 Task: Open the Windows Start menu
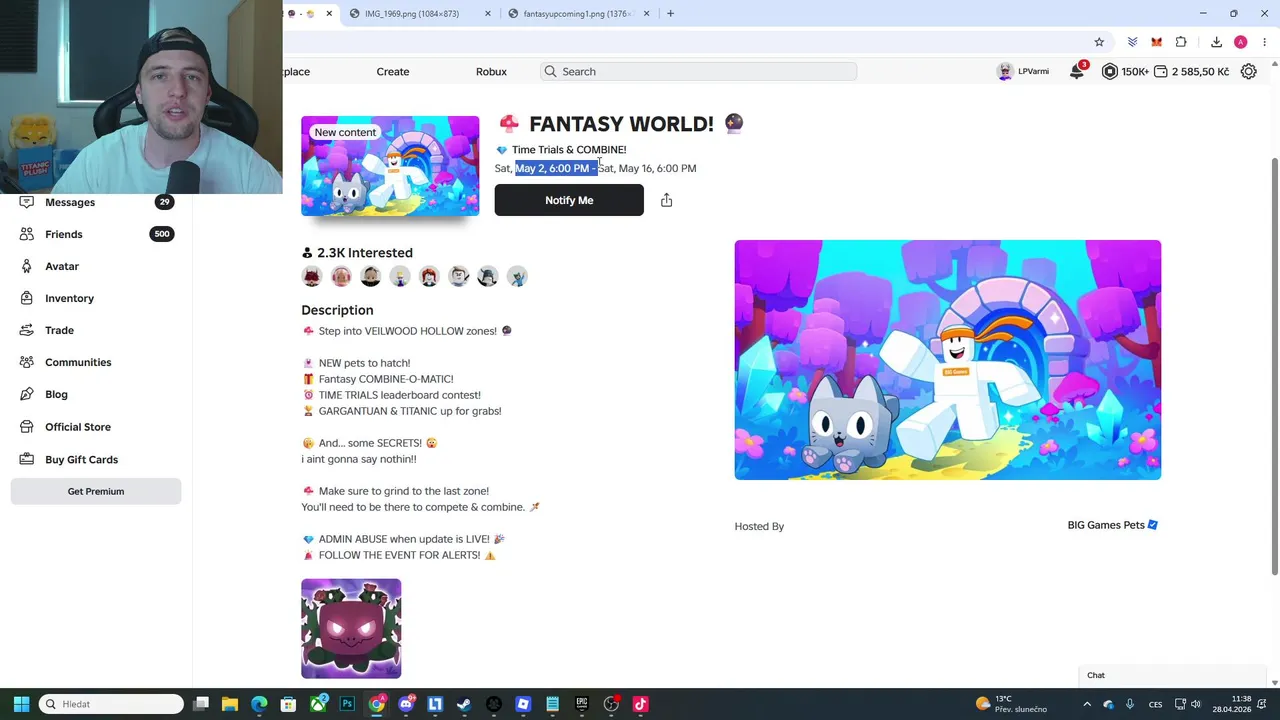(21, 704)
